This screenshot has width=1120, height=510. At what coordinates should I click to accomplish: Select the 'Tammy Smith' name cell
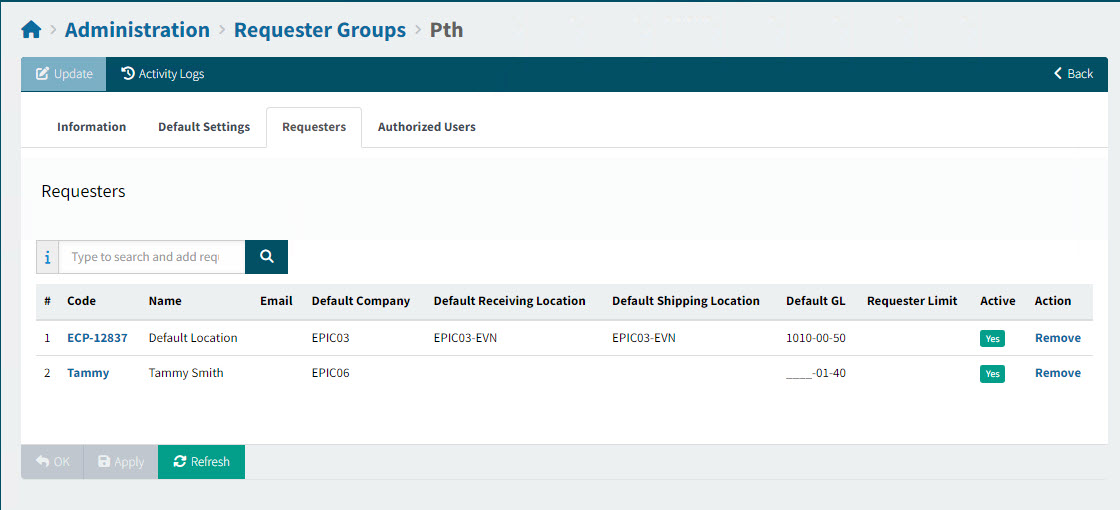pyautogui.click(x=186, y=373)
